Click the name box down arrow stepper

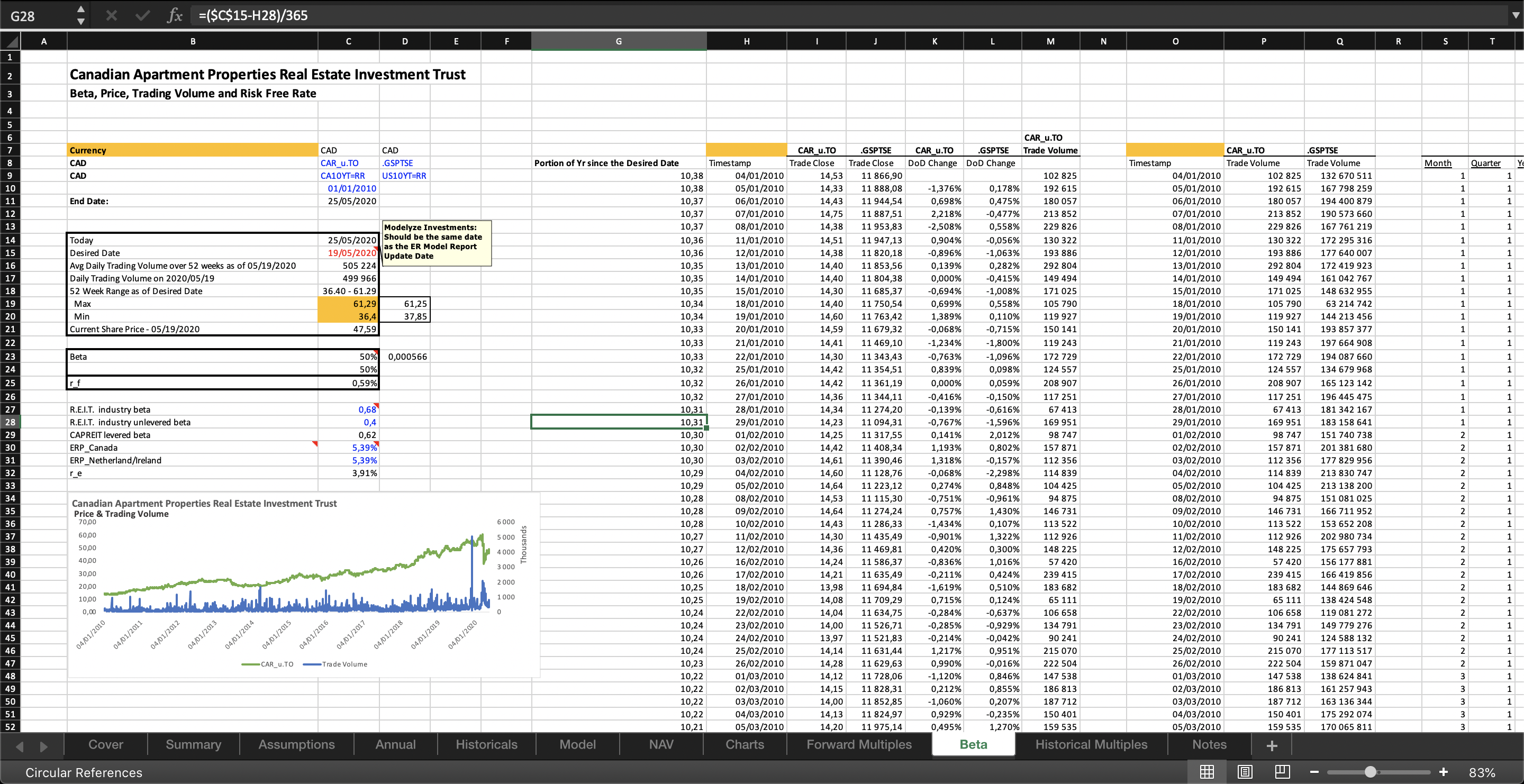(x=81, y=22)
